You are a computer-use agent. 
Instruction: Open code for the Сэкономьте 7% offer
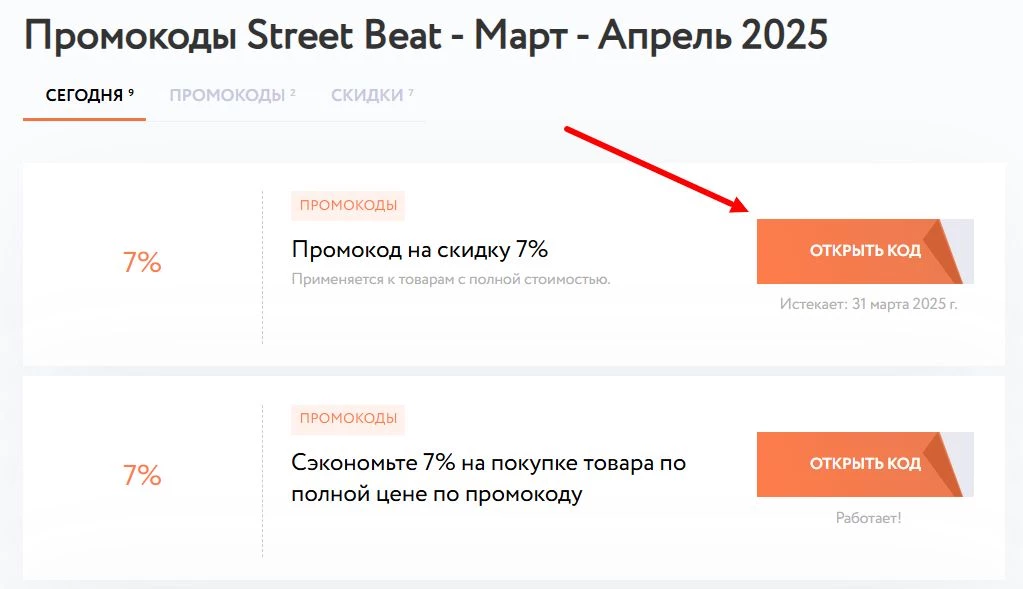point(864,464)
